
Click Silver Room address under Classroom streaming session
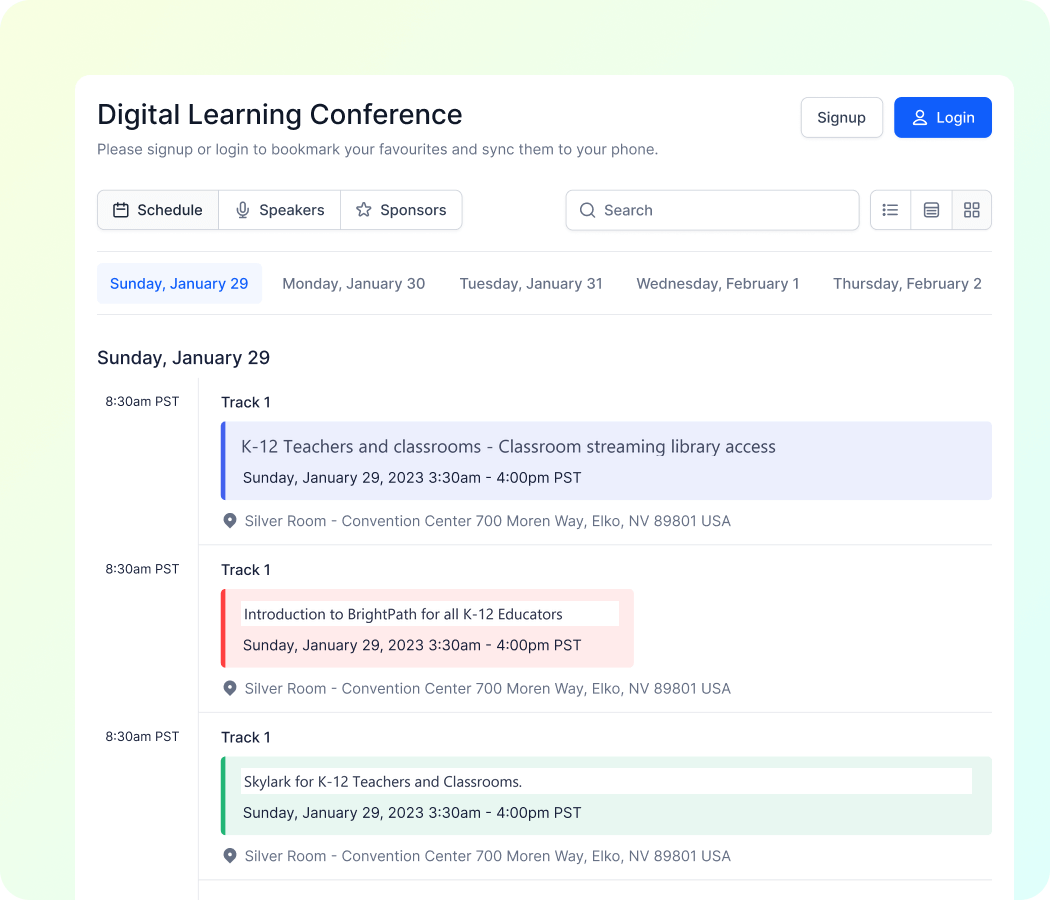(x=488, y=521)
